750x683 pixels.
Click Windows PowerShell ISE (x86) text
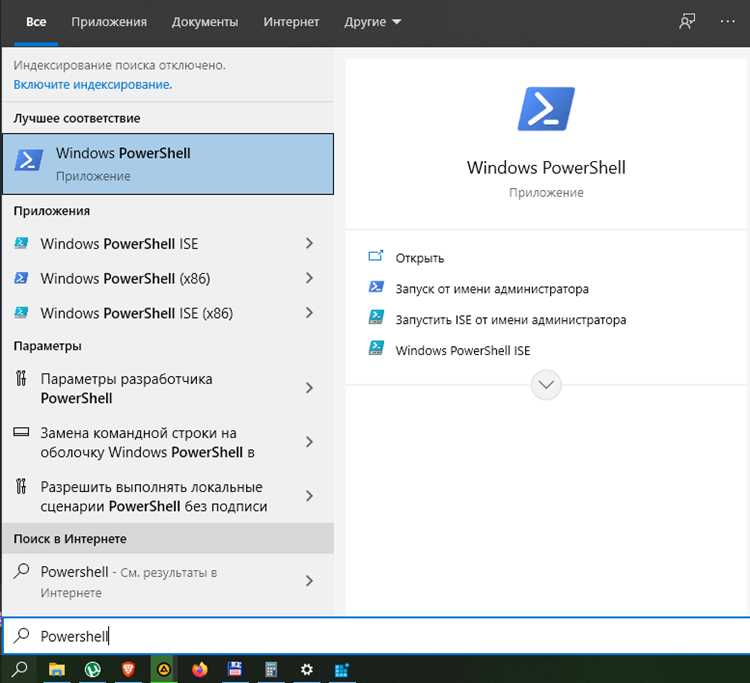[x=136, y=313]
